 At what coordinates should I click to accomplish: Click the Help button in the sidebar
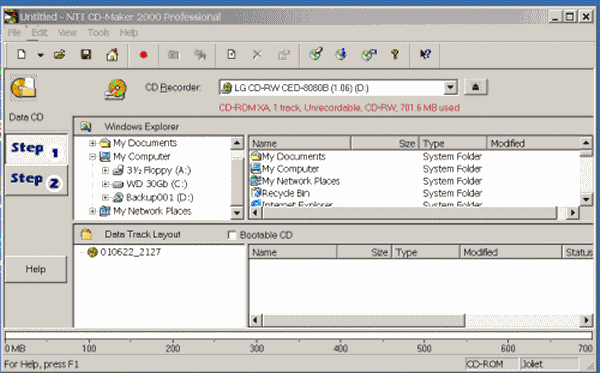click(x=36, y=269)
